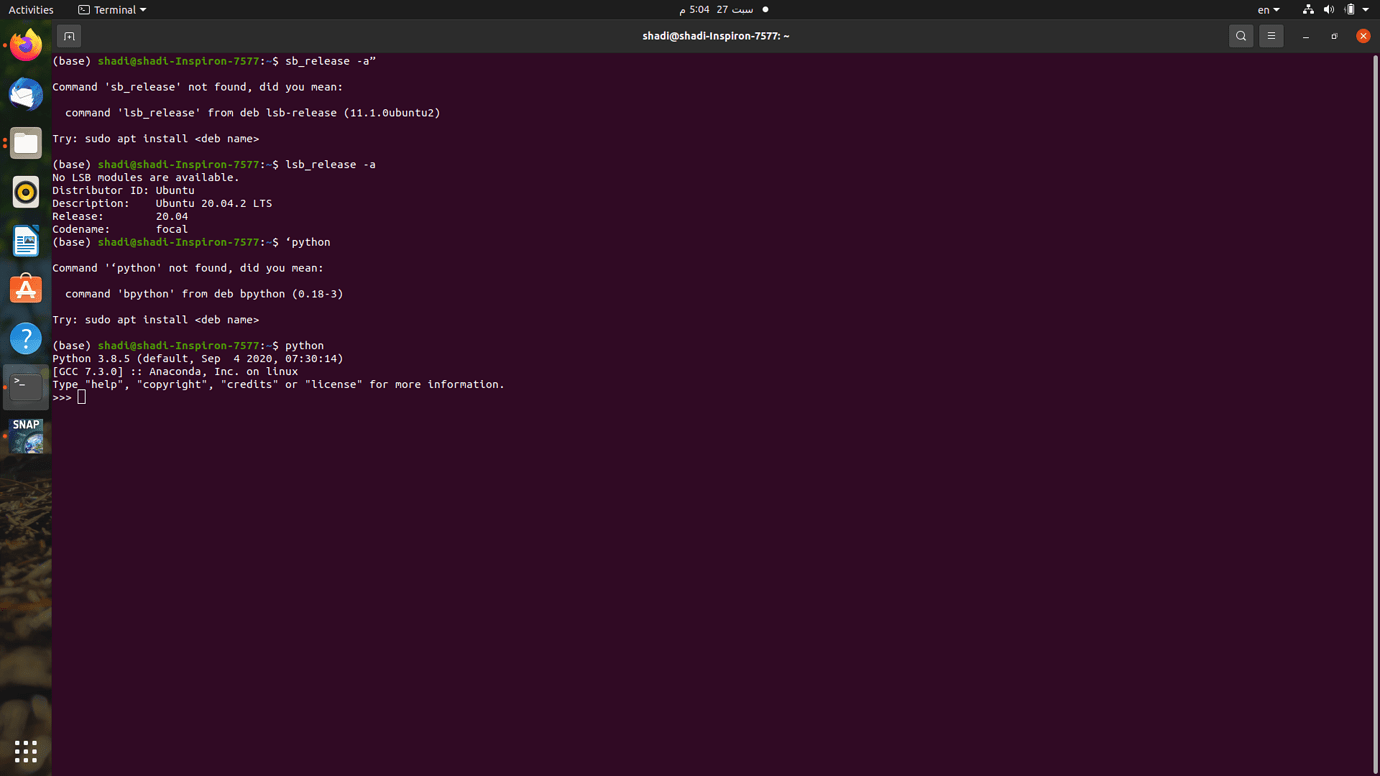The width and height of the screenshot is (1380, 776).
Task: Click Activities in the top bar
Action: click(31, 9)
